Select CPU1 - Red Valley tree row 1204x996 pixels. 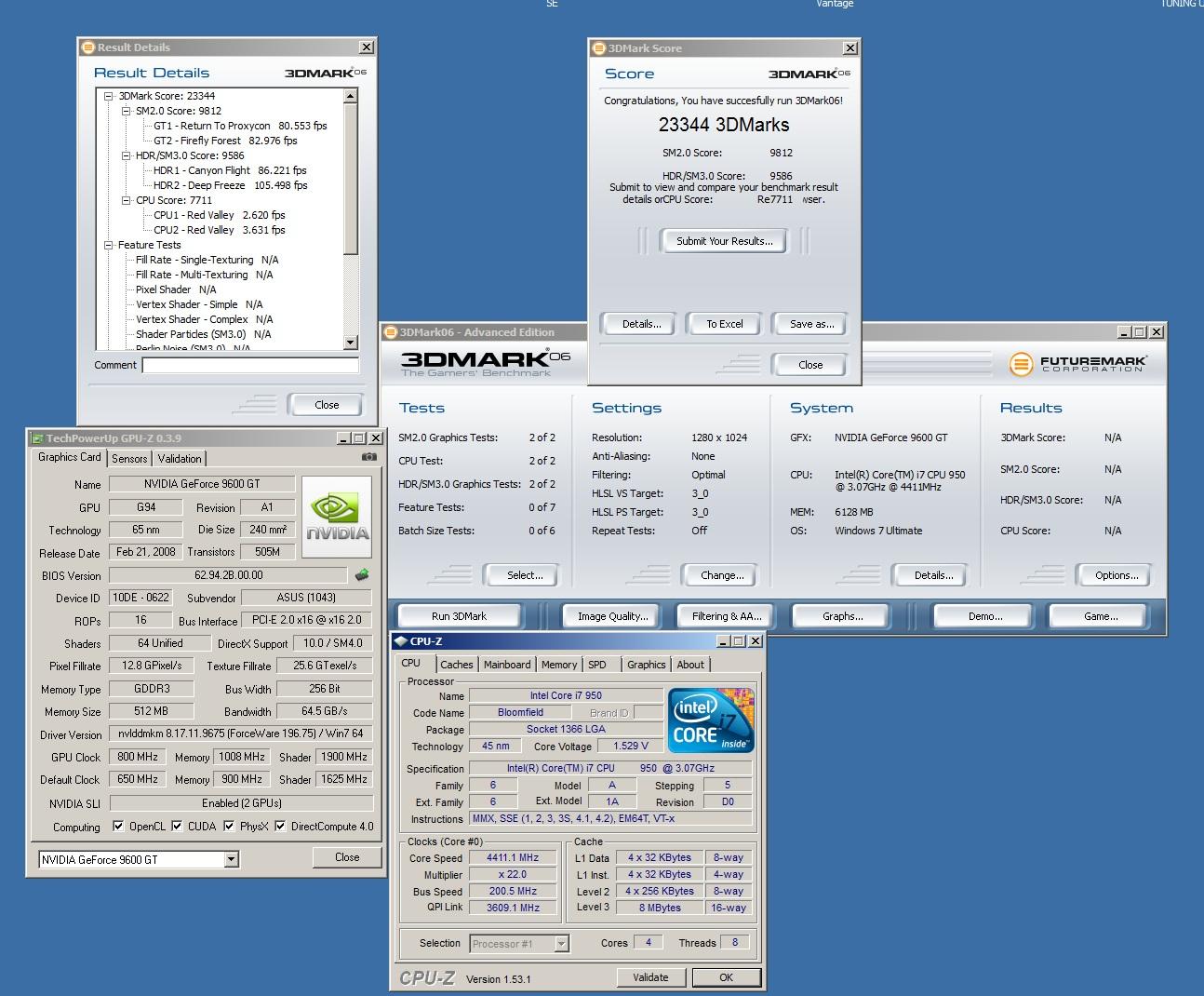[x=219, y=215]
